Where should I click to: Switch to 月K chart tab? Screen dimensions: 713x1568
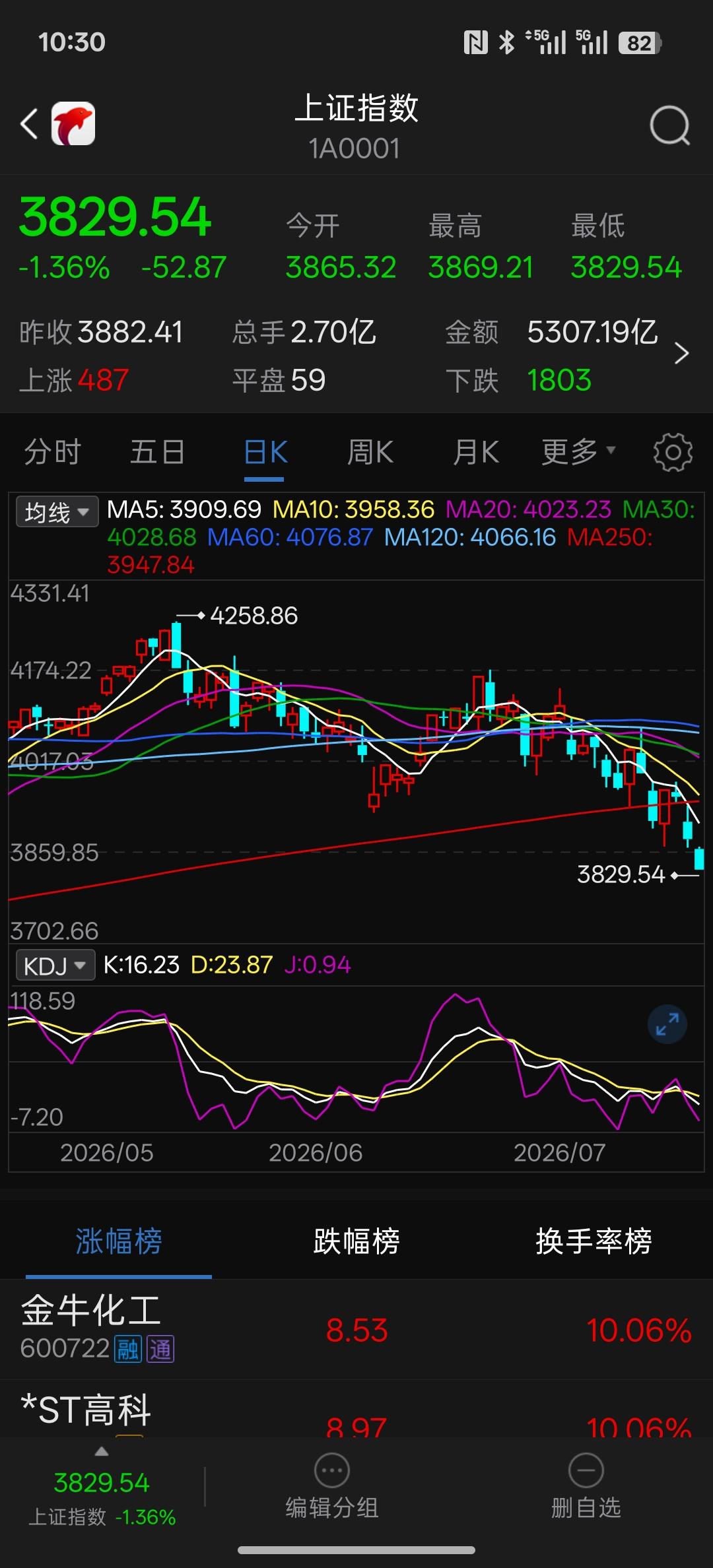[x=476, y=453]
